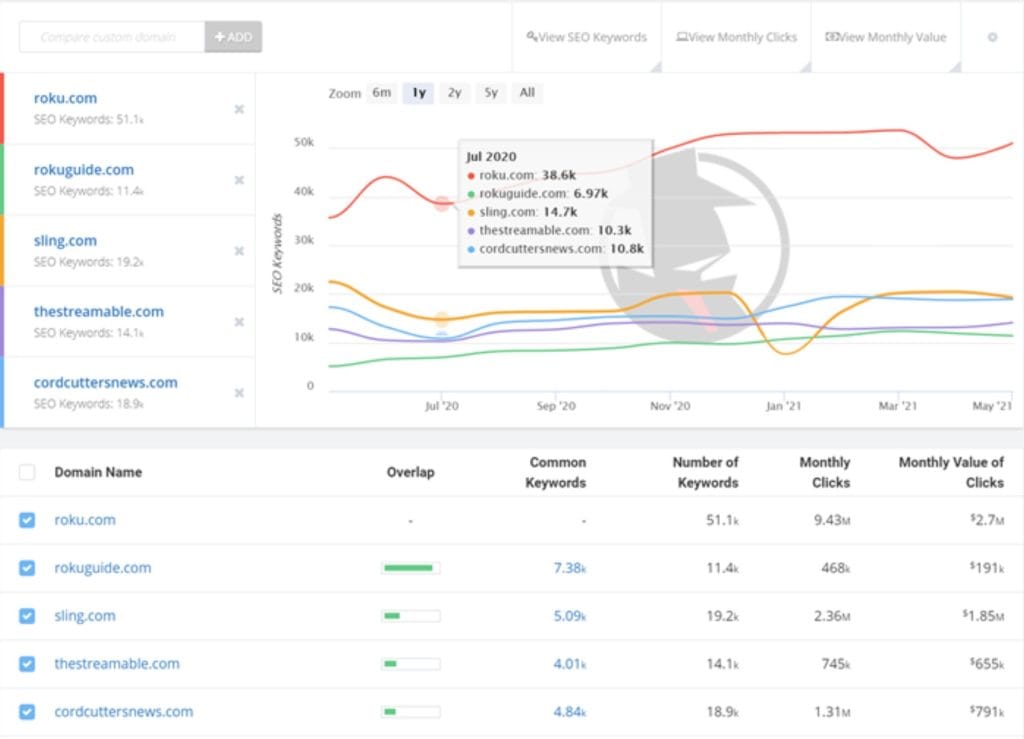
Task: Click the roku.com Jul 2020 chart point
Action: click(442, 204)
